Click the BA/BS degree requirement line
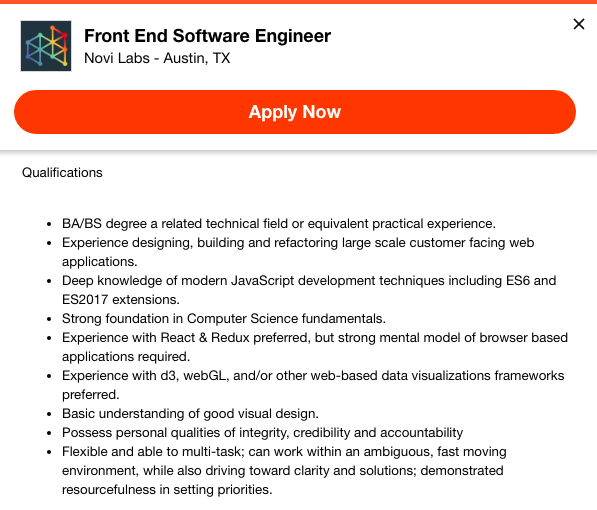 coord(279,224)
